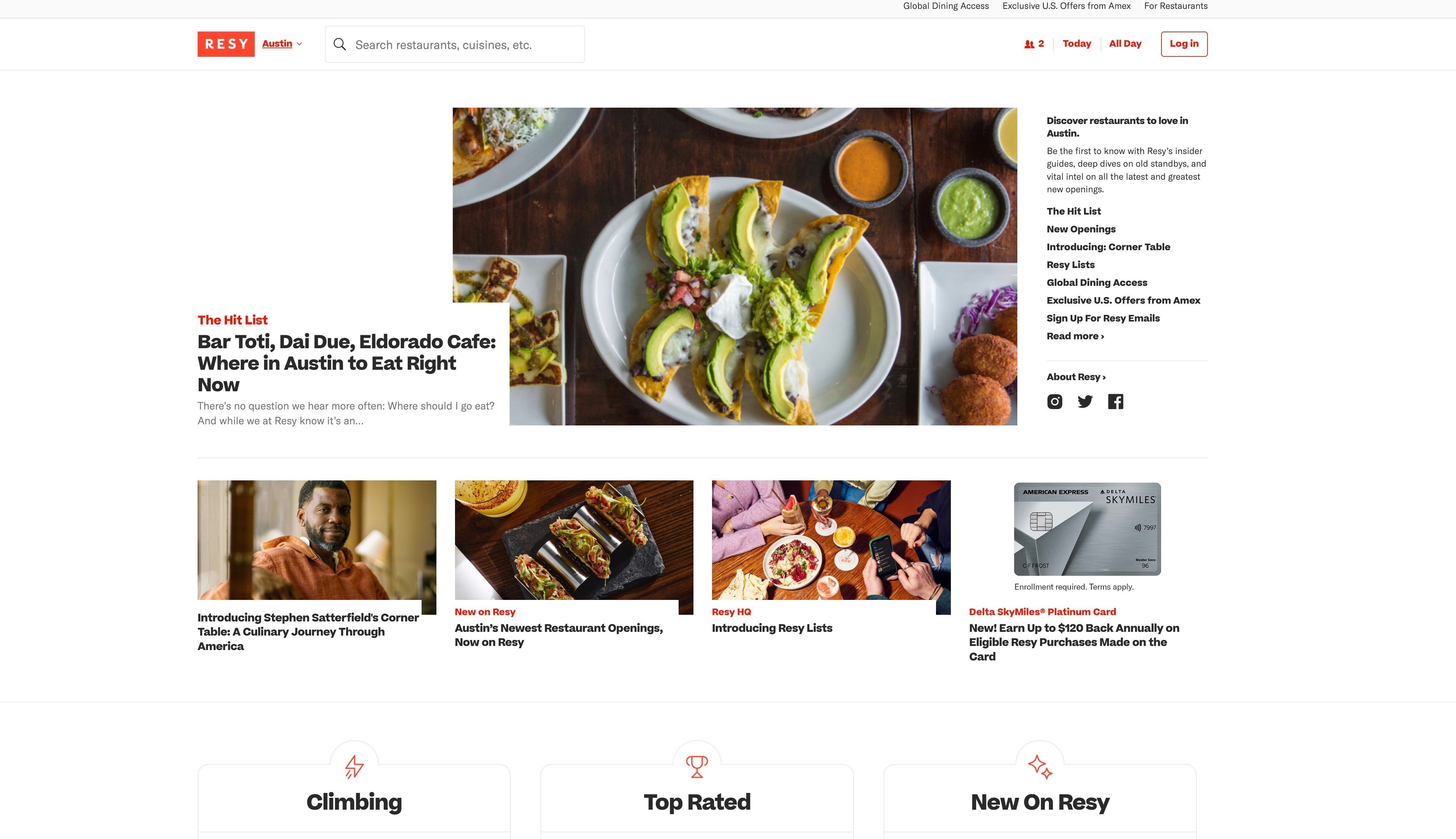Open the party size guests selector
The image size is (1456, 839).
coord(1034,44)
